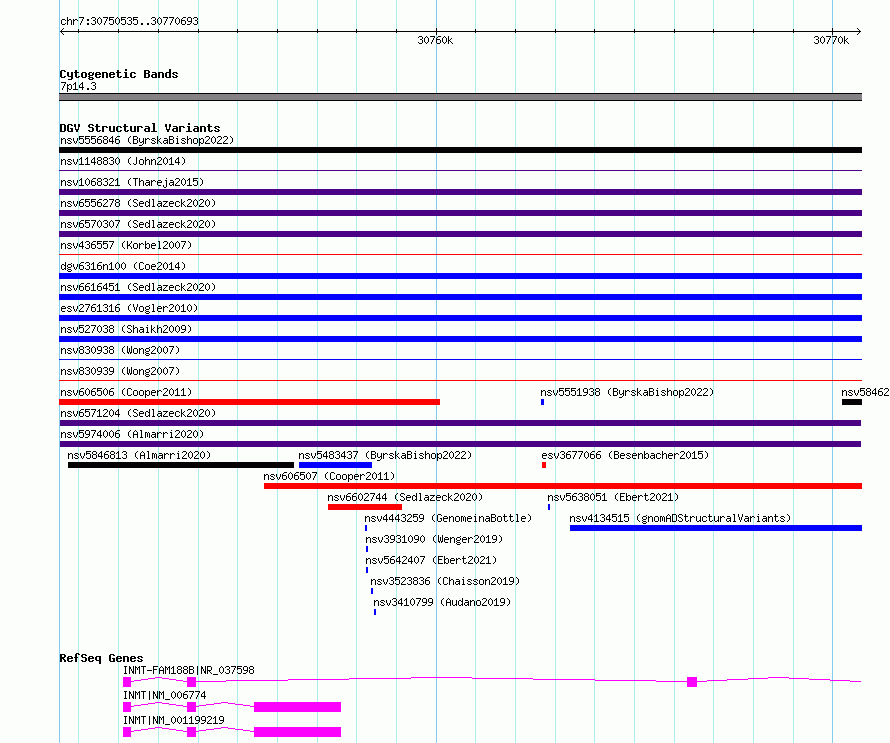The image size is (890, 743).
Task: Open variant nsv1068321 (Thareja2015) label
Action: pos(132,182)
